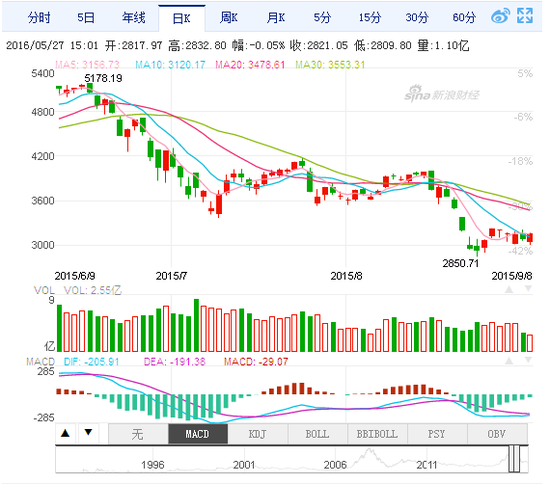Switch to the 分时 tab
This screenshot has height=484, width=550.
point(39,17)
